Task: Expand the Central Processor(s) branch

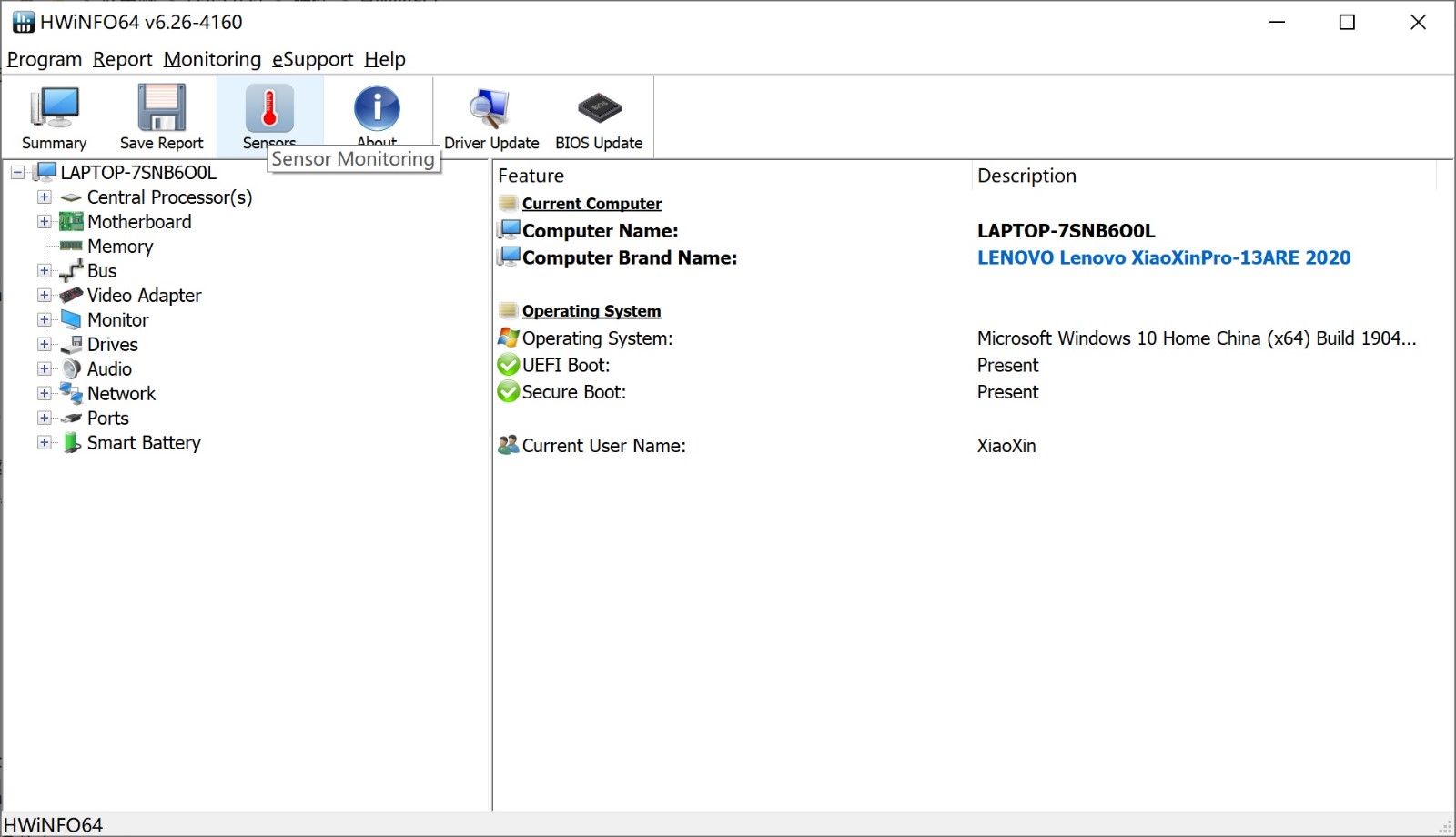Action: point(44,197)
